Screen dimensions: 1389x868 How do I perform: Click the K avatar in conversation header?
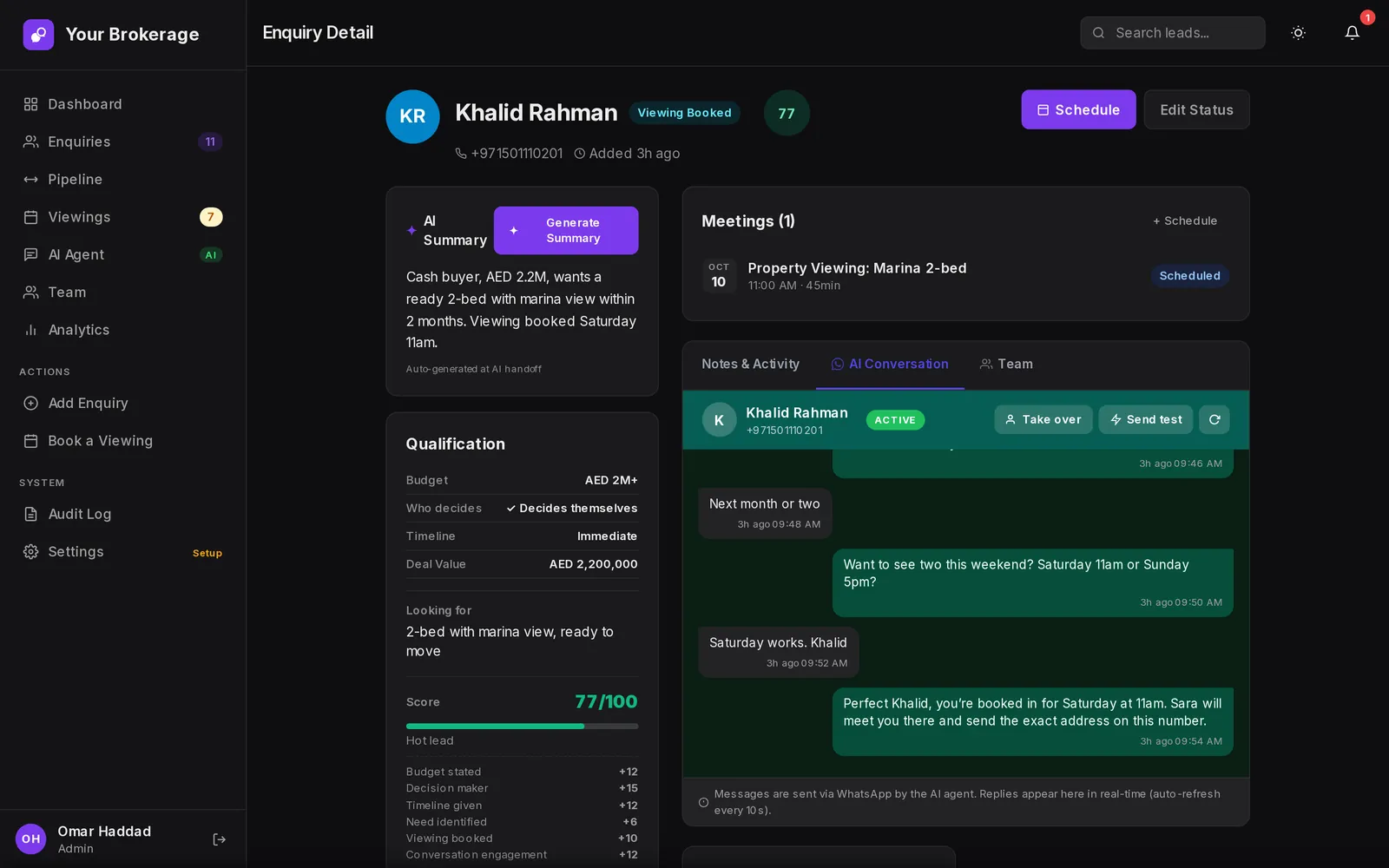(x=719, y=420)
